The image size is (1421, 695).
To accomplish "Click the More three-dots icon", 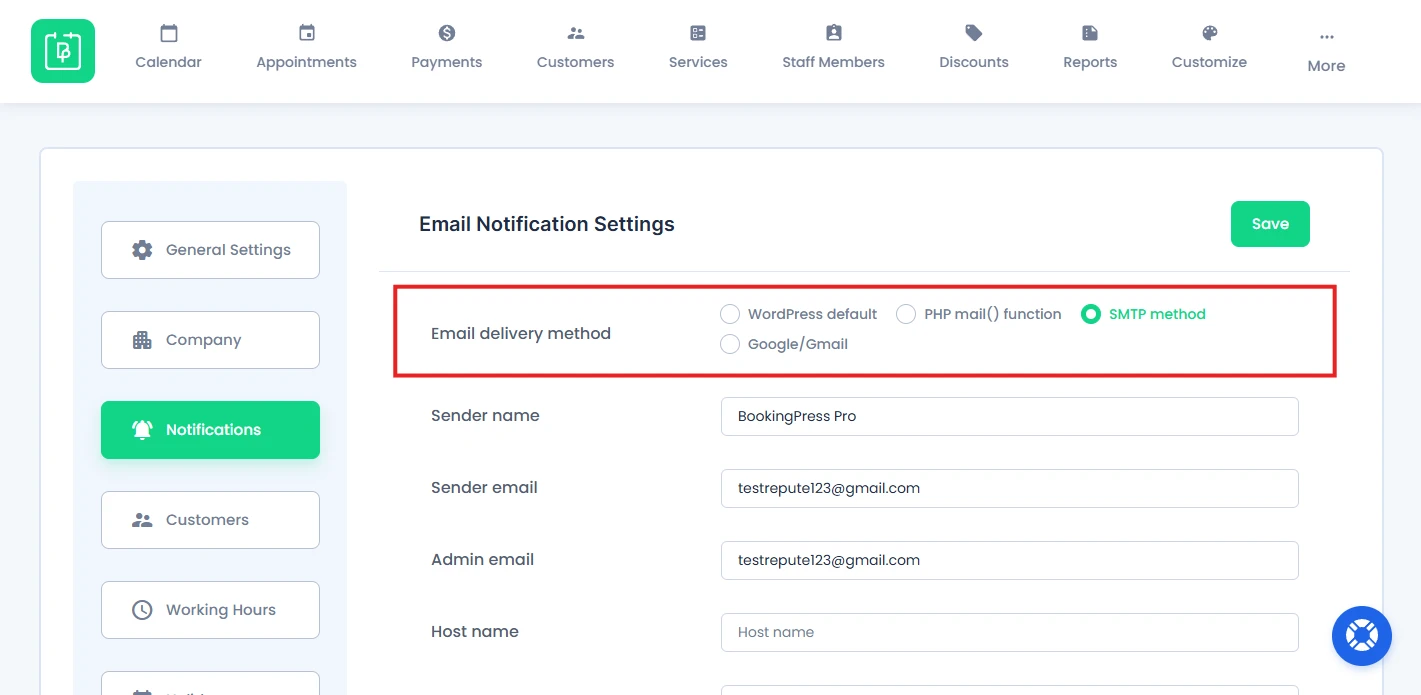I will pyautogui.click(x=1327, y=37).
